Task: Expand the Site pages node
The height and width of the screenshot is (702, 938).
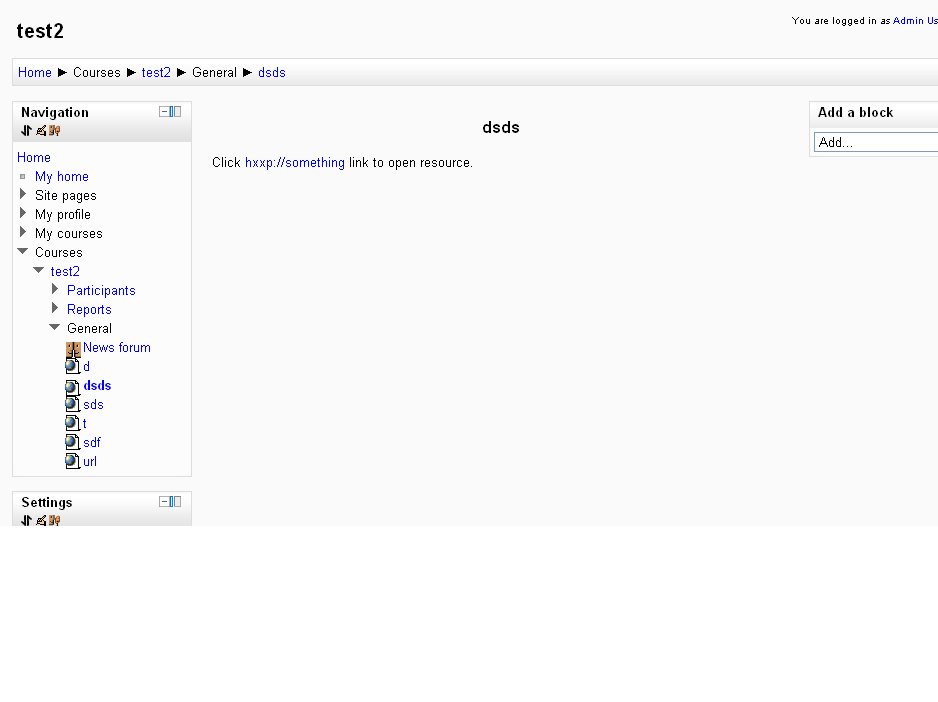Action: [23, 194]
